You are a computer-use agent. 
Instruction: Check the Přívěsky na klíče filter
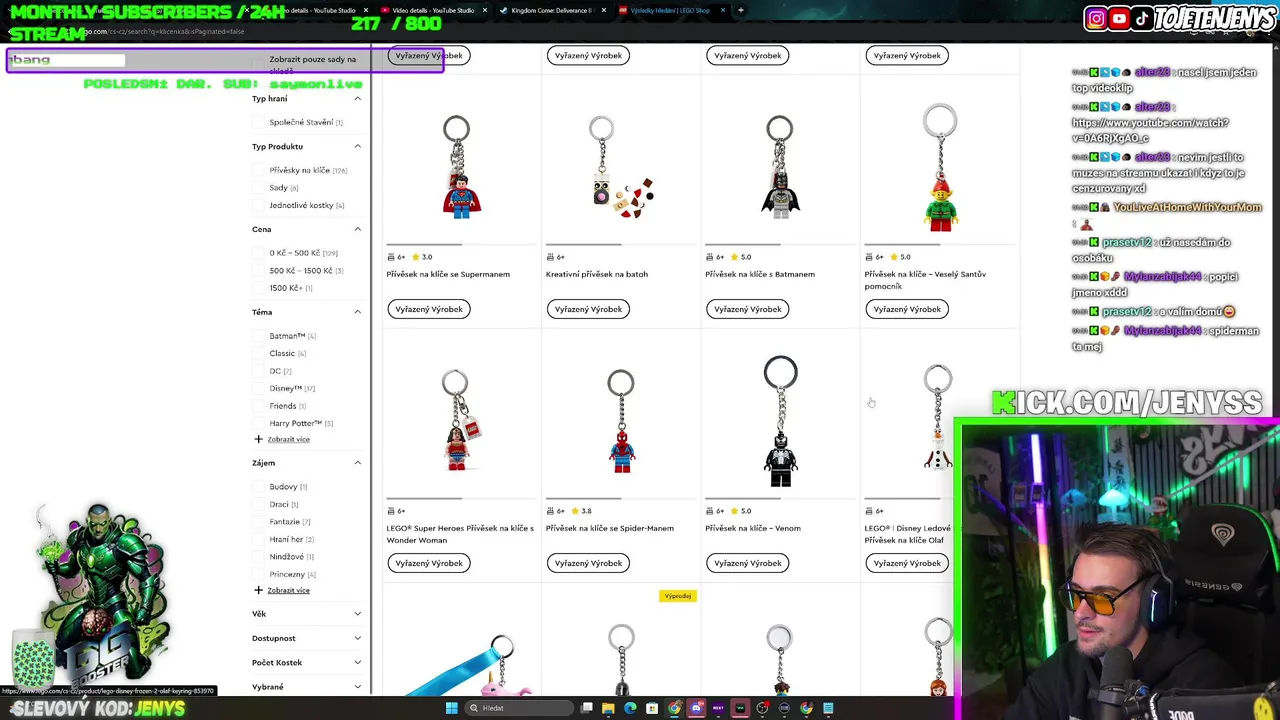(259, 170)
